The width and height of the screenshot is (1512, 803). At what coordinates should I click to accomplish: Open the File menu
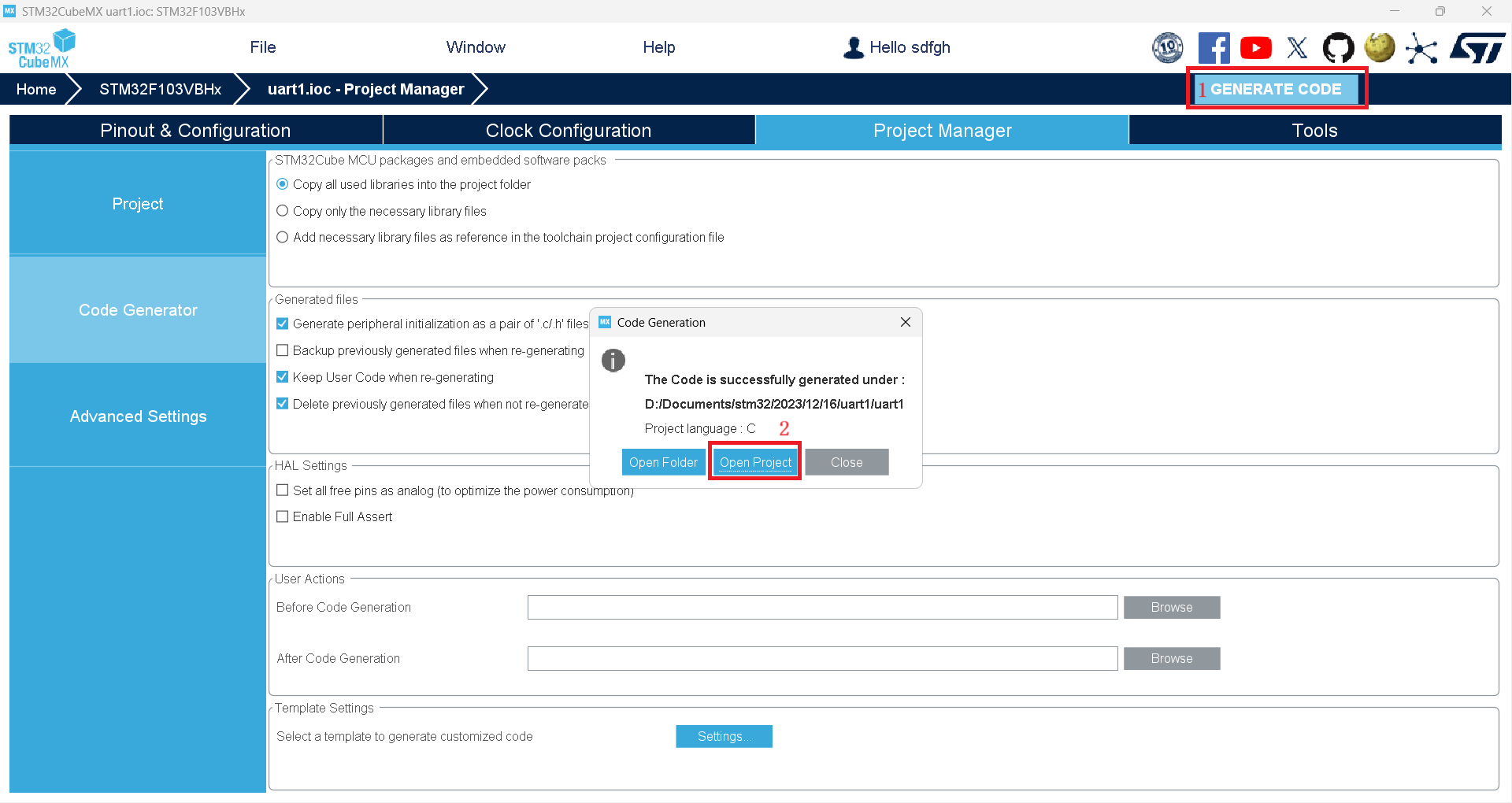tap(262, 47)
